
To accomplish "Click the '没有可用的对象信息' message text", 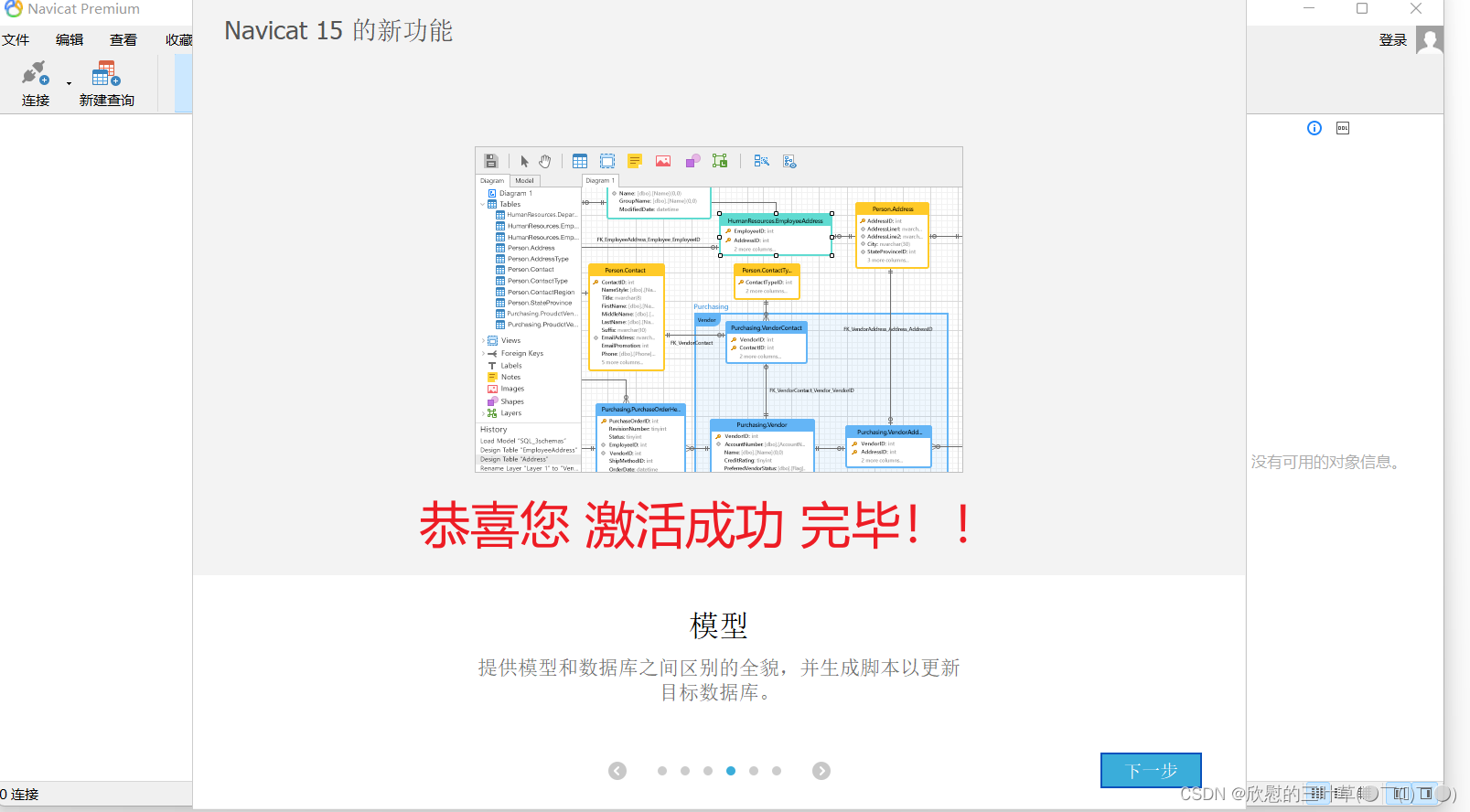I will coord(1325,462).
